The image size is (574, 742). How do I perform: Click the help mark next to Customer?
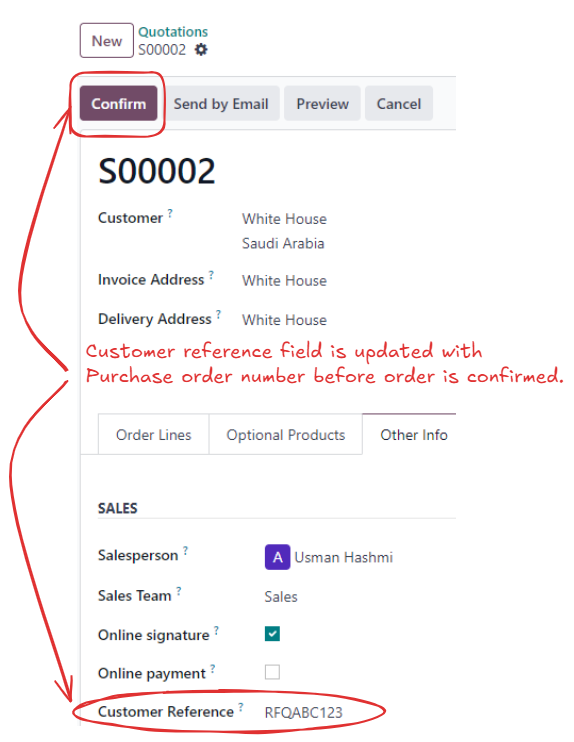(170, 213)
